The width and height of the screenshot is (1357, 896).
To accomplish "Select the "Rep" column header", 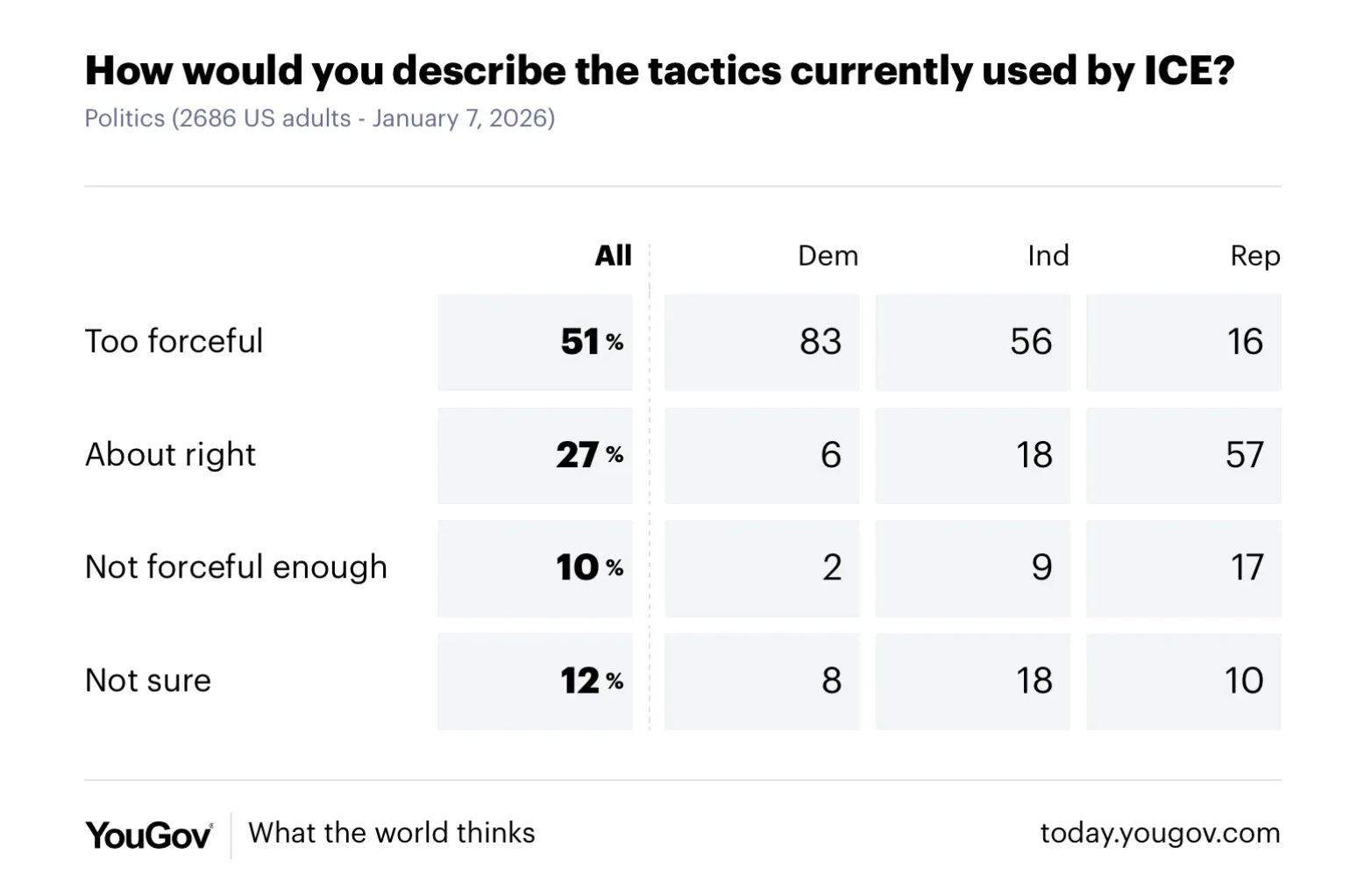I will click(x=1254, y=256).
